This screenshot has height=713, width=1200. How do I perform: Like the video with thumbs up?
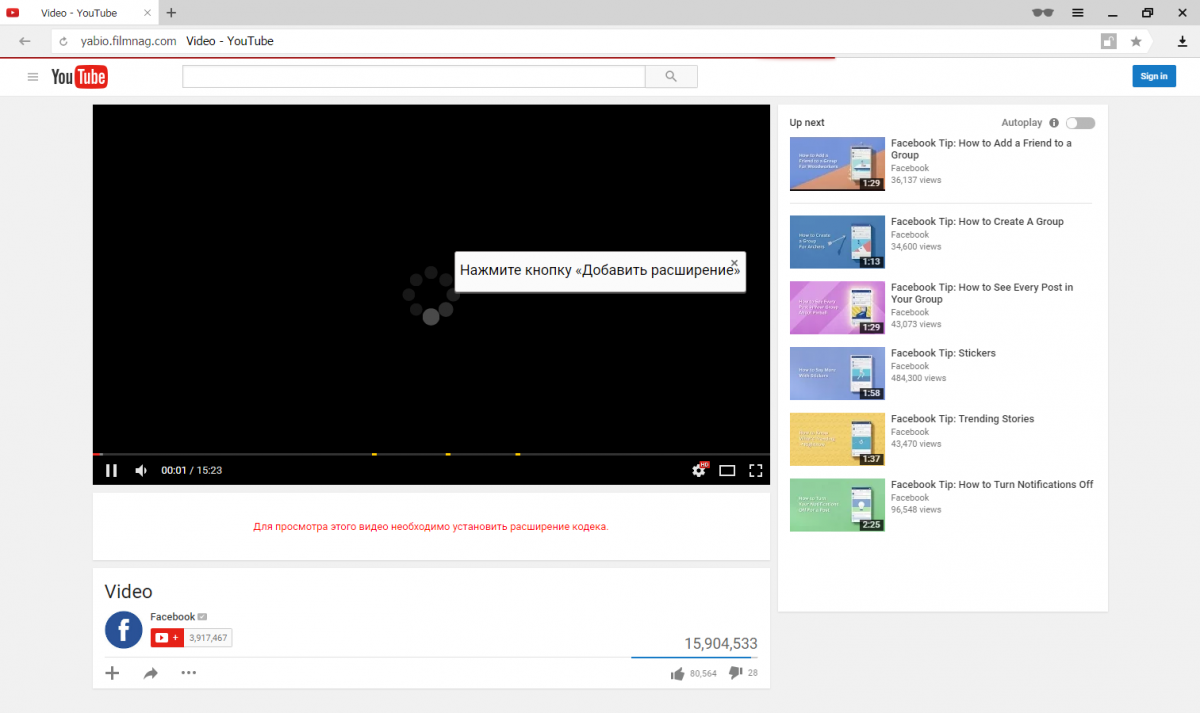[x=678, y=673]
